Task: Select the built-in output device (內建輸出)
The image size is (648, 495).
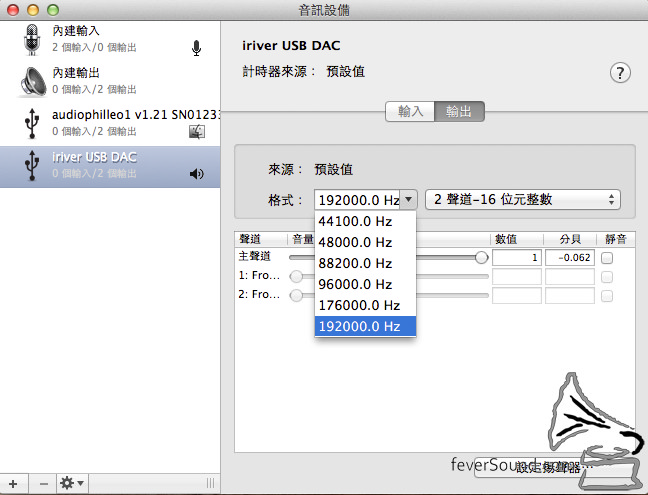Action: pos(110,81)
